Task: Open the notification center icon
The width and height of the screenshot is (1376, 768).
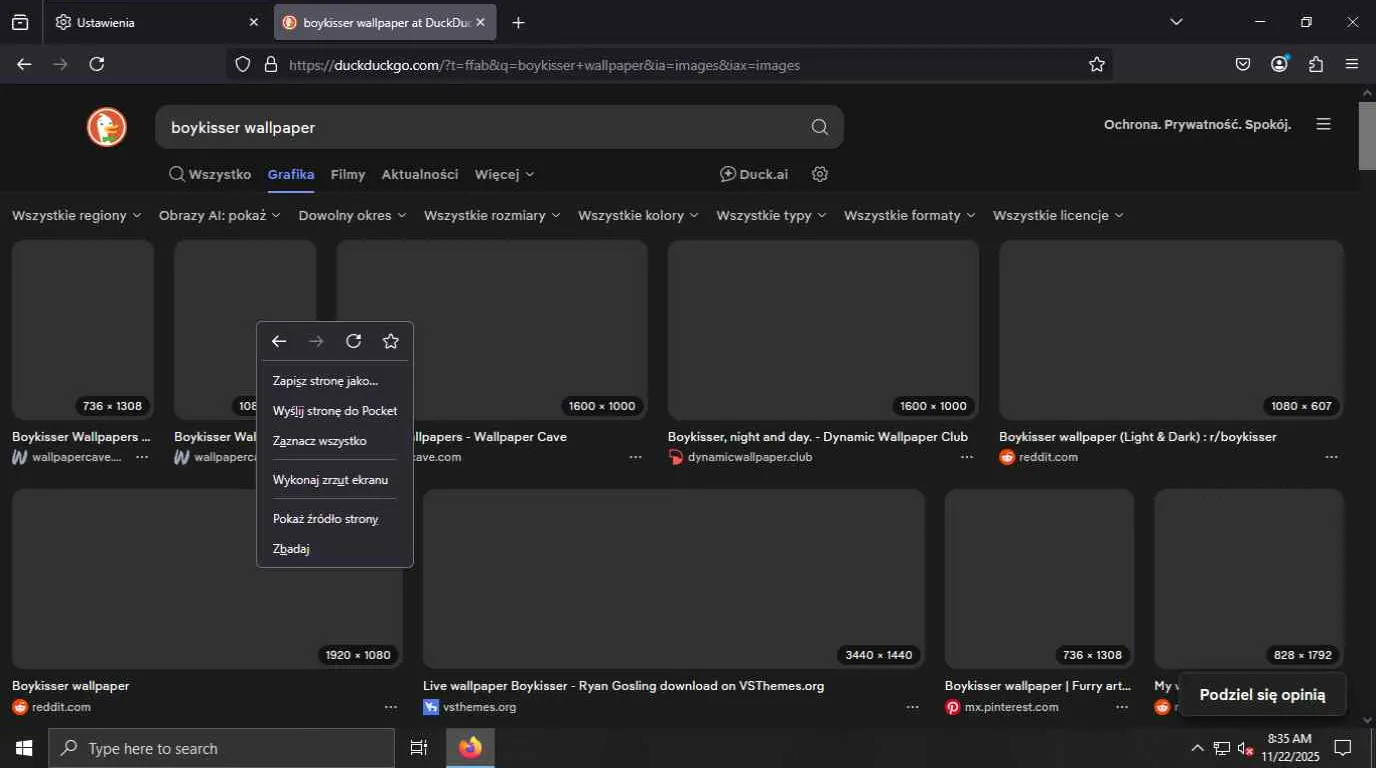Action: coord(1344,748)
